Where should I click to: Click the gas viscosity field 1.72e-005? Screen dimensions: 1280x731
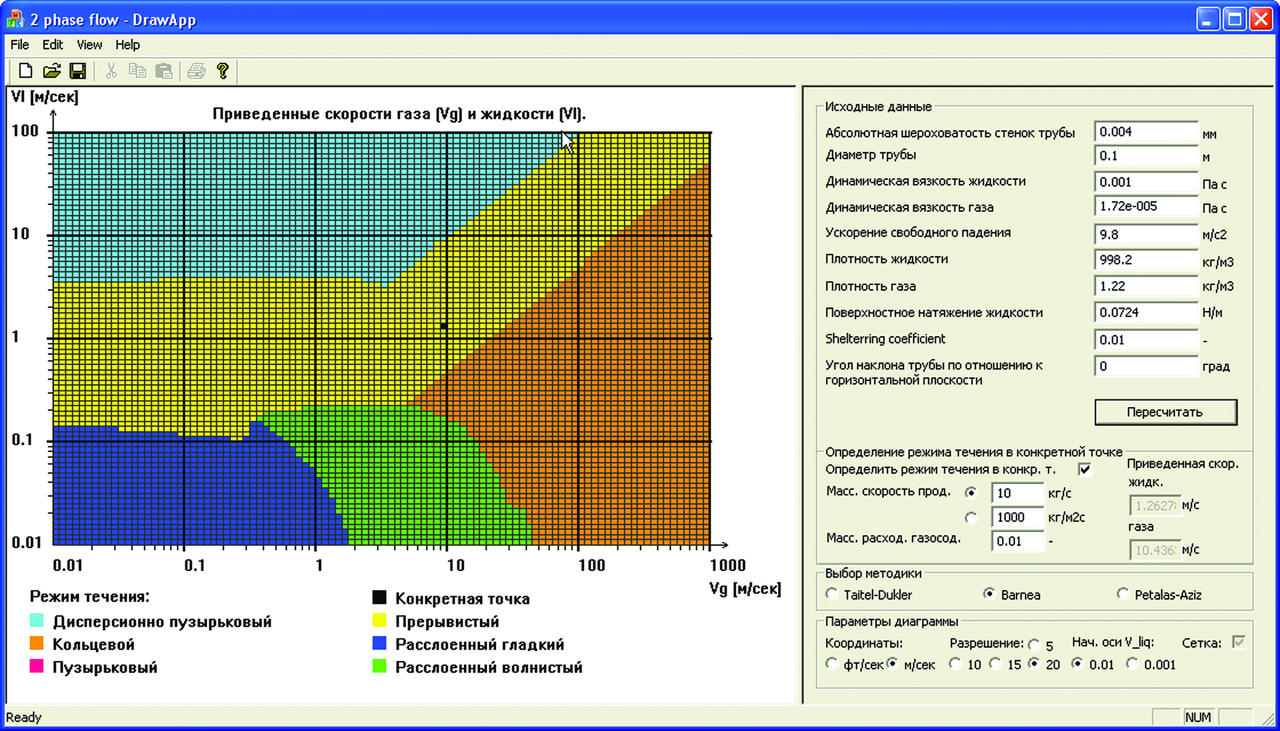[1146, 208]
